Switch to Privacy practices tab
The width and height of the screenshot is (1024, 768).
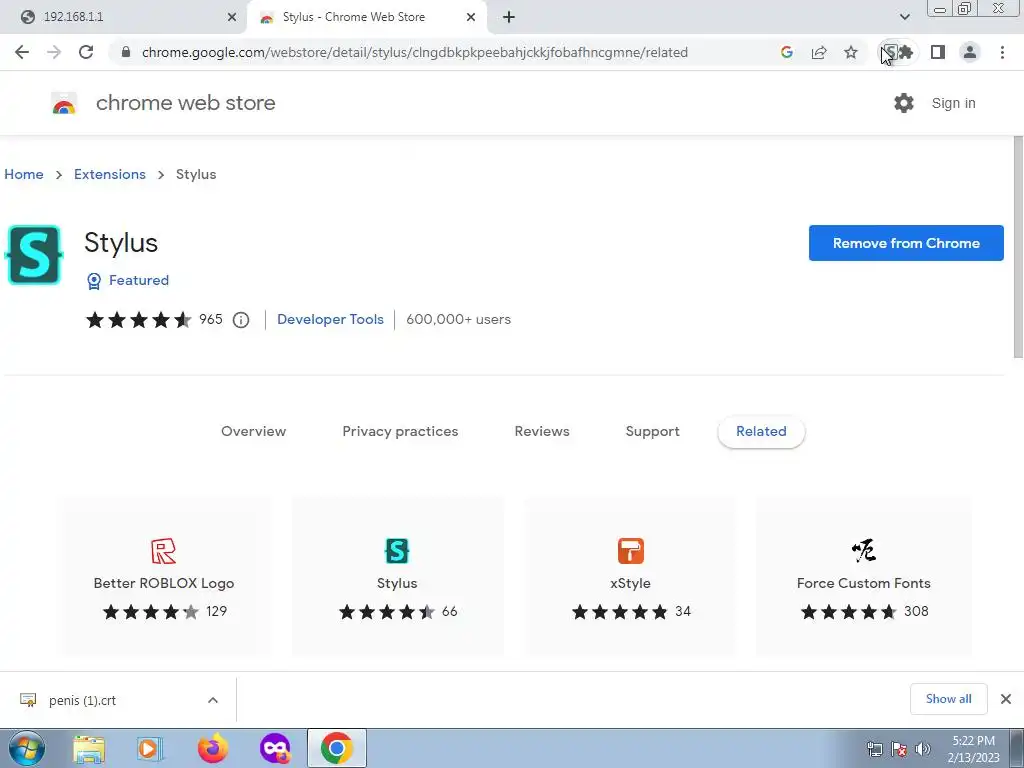[400, 431]
